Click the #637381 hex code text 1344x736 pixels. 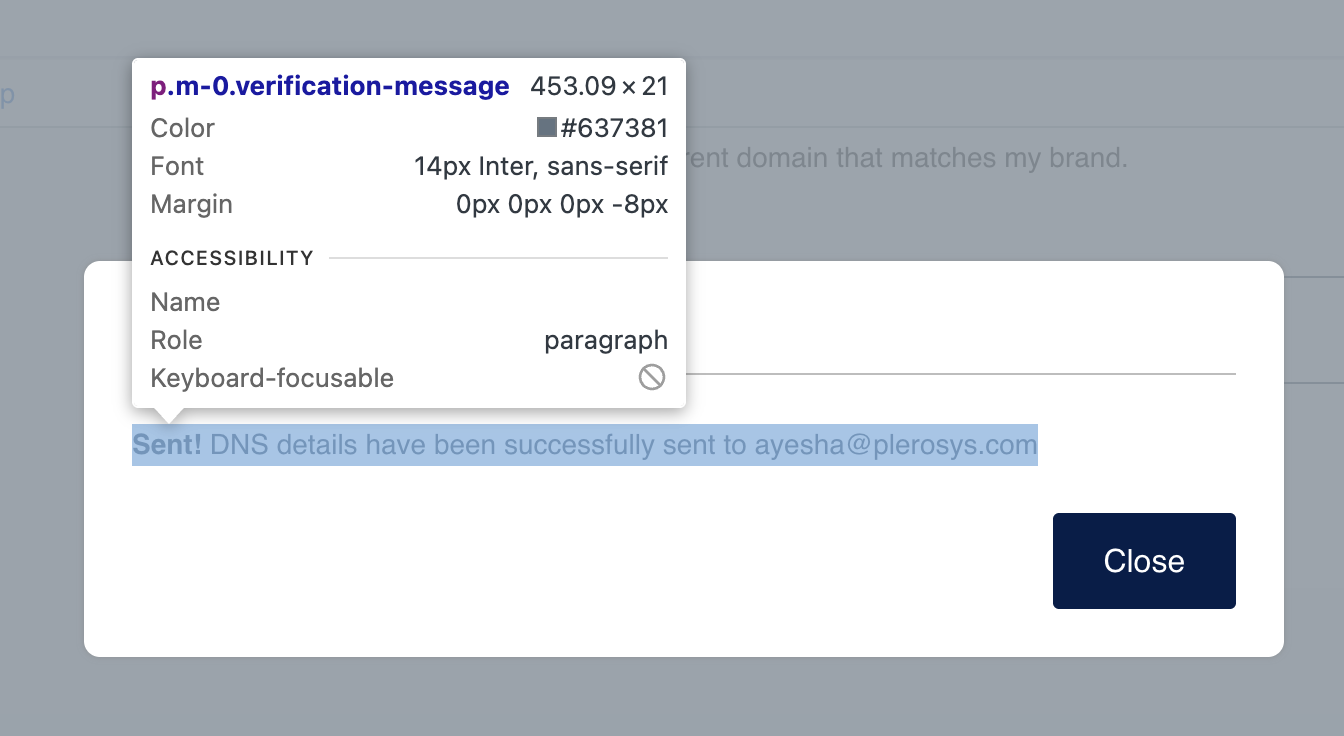[x=613, y=128]
